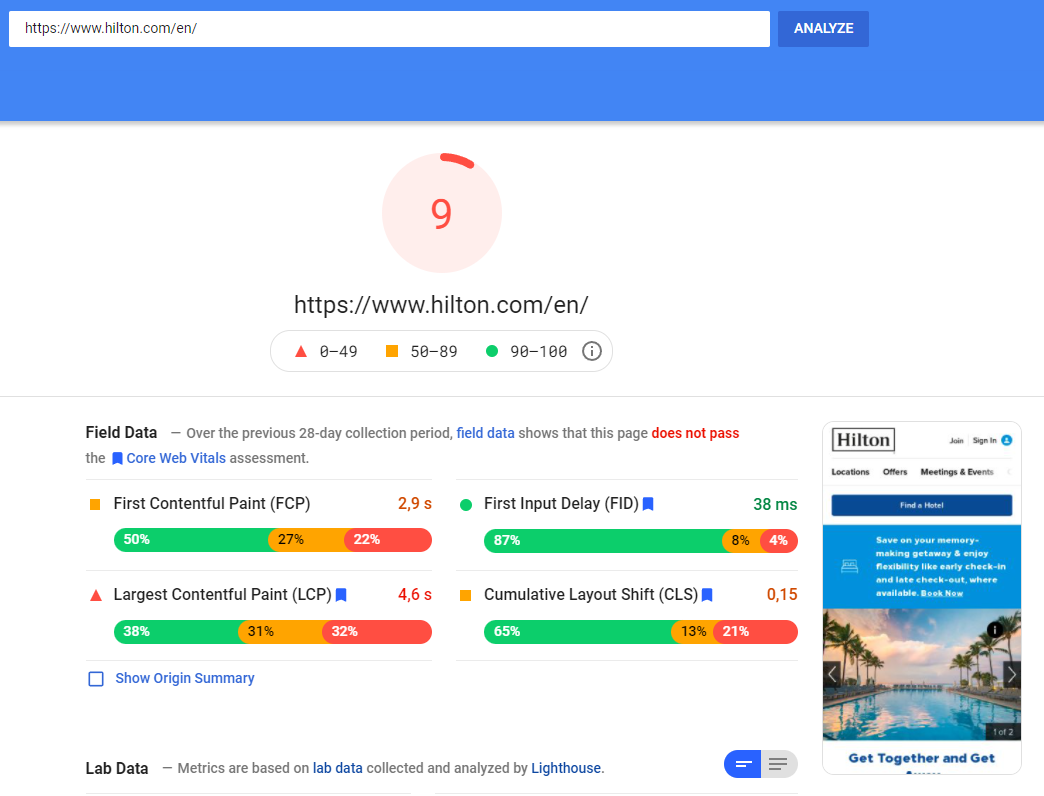Click the LCP value '4,6 s'
1044x796 pixels.
click(415, 594)
